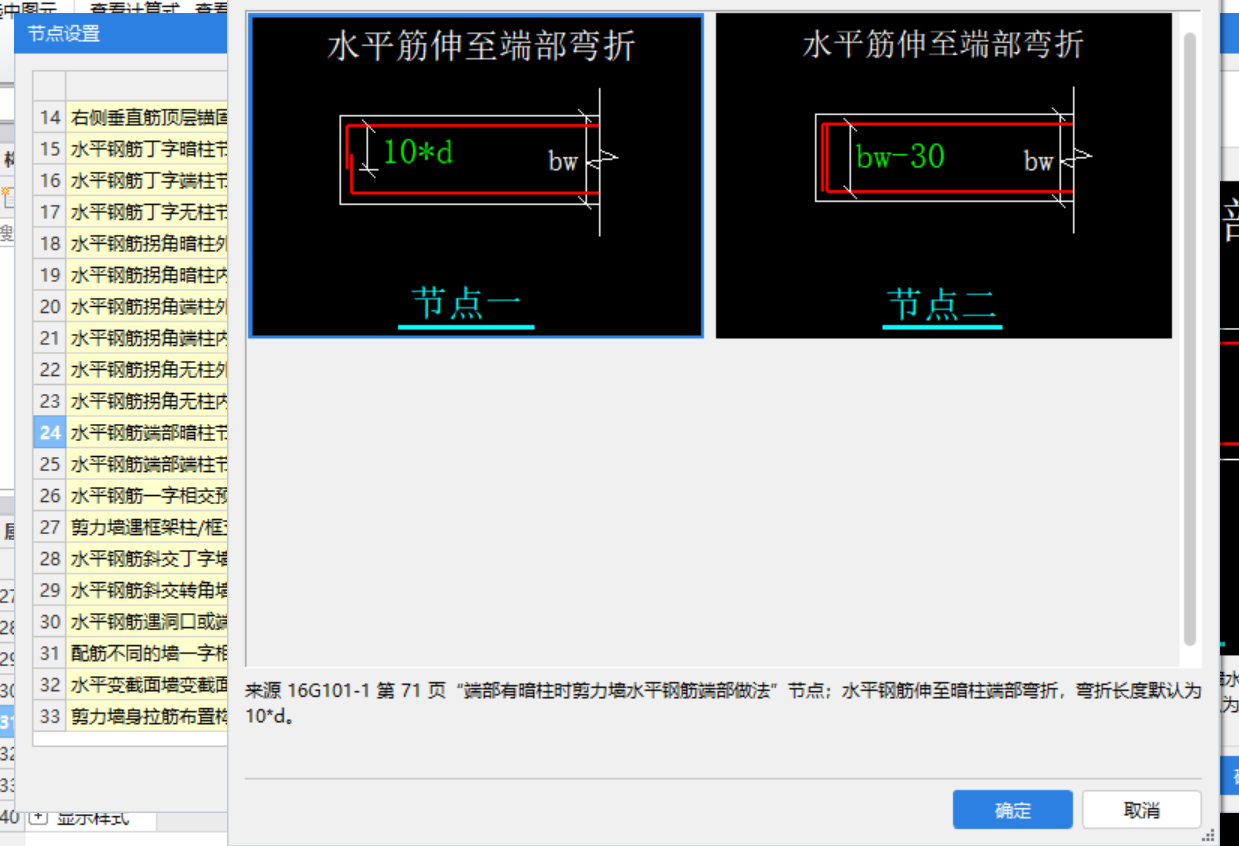Select row 28 水平钢筋斜交丁字墙
This screenshot has width=1239, height=846.
(x=148, y=558)
